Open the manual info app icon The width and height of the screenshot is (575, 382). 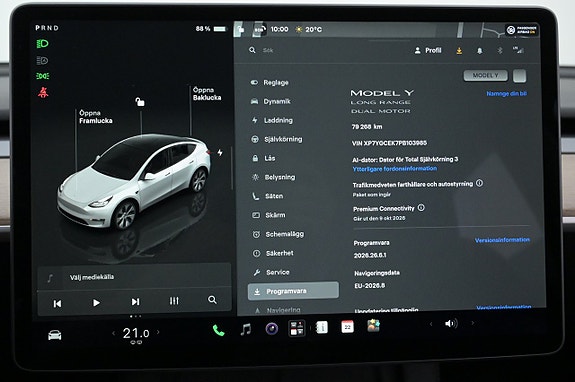(322, 327)
